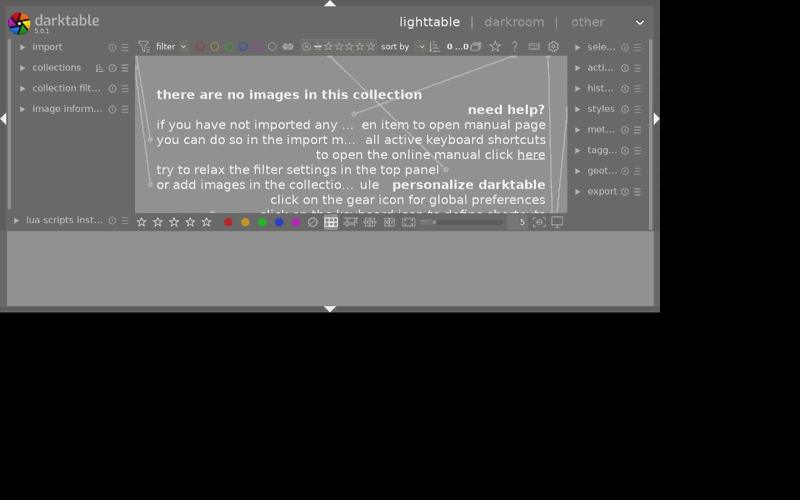Toggle the green color label filter circle

[229, 46]
